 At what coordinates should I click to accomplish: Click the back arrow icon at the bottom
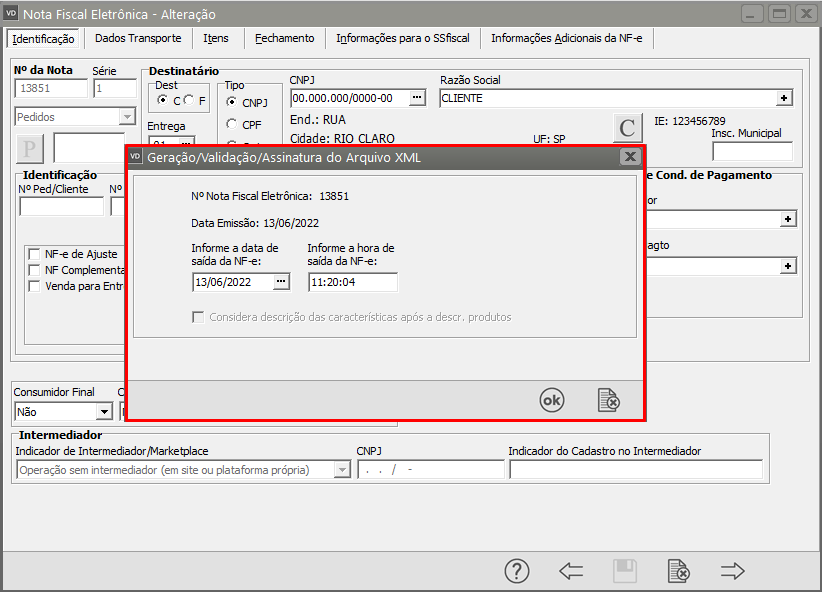(x=571, y=571)
